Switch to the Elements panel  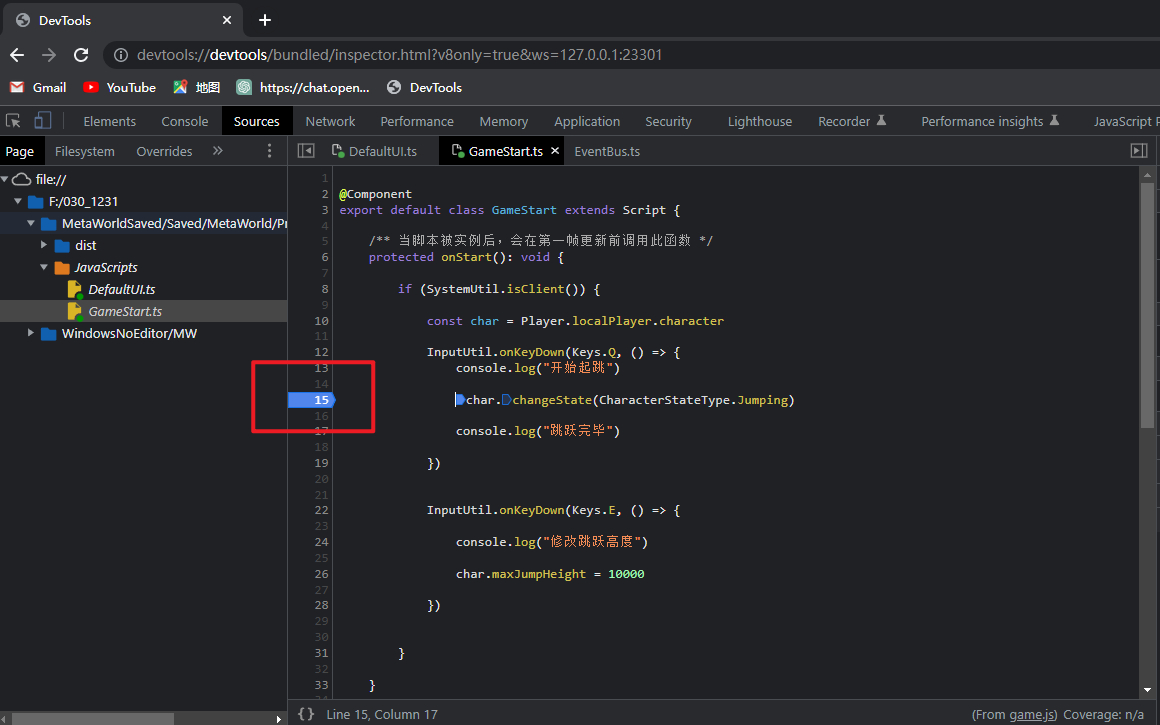(x=109, y=121)
